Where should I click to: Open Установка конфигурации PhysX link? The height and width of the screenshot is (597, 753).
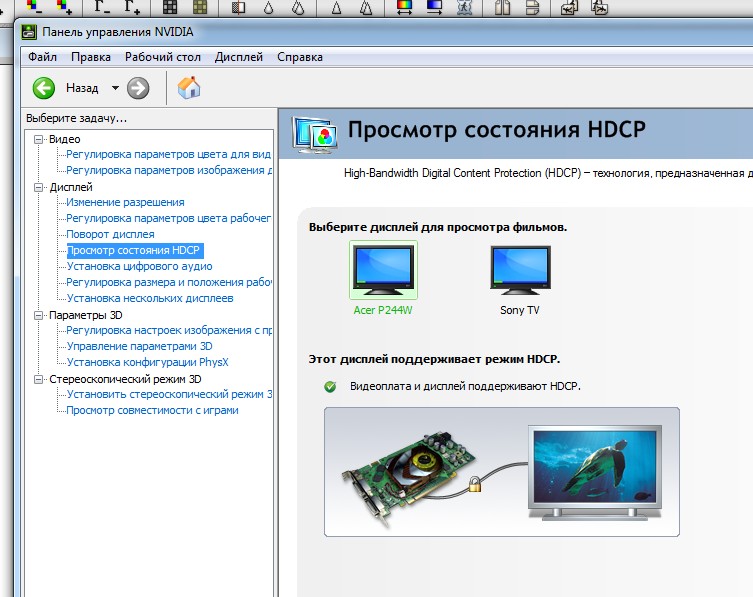click(x=147, y=362)
